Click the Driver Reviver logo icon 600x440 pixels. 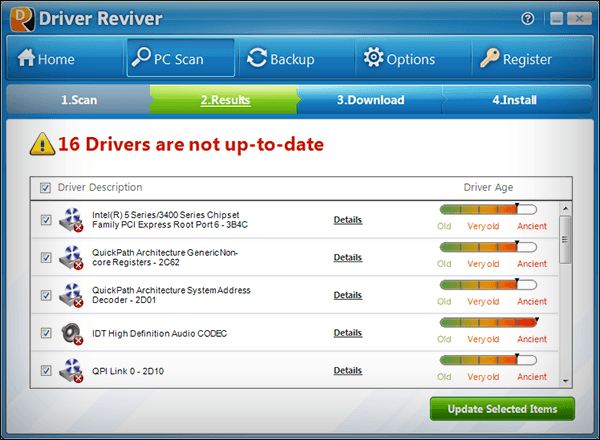[x=18, y=18]
